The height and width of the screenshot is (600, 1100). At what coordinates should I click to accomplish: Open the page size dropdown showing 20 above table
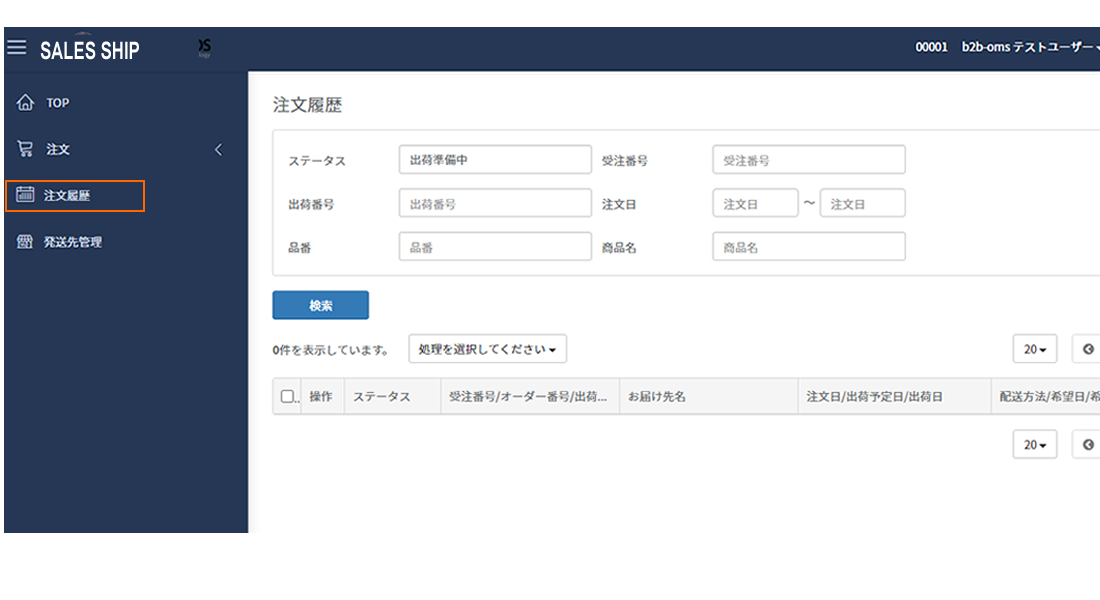pos(1034,348)
